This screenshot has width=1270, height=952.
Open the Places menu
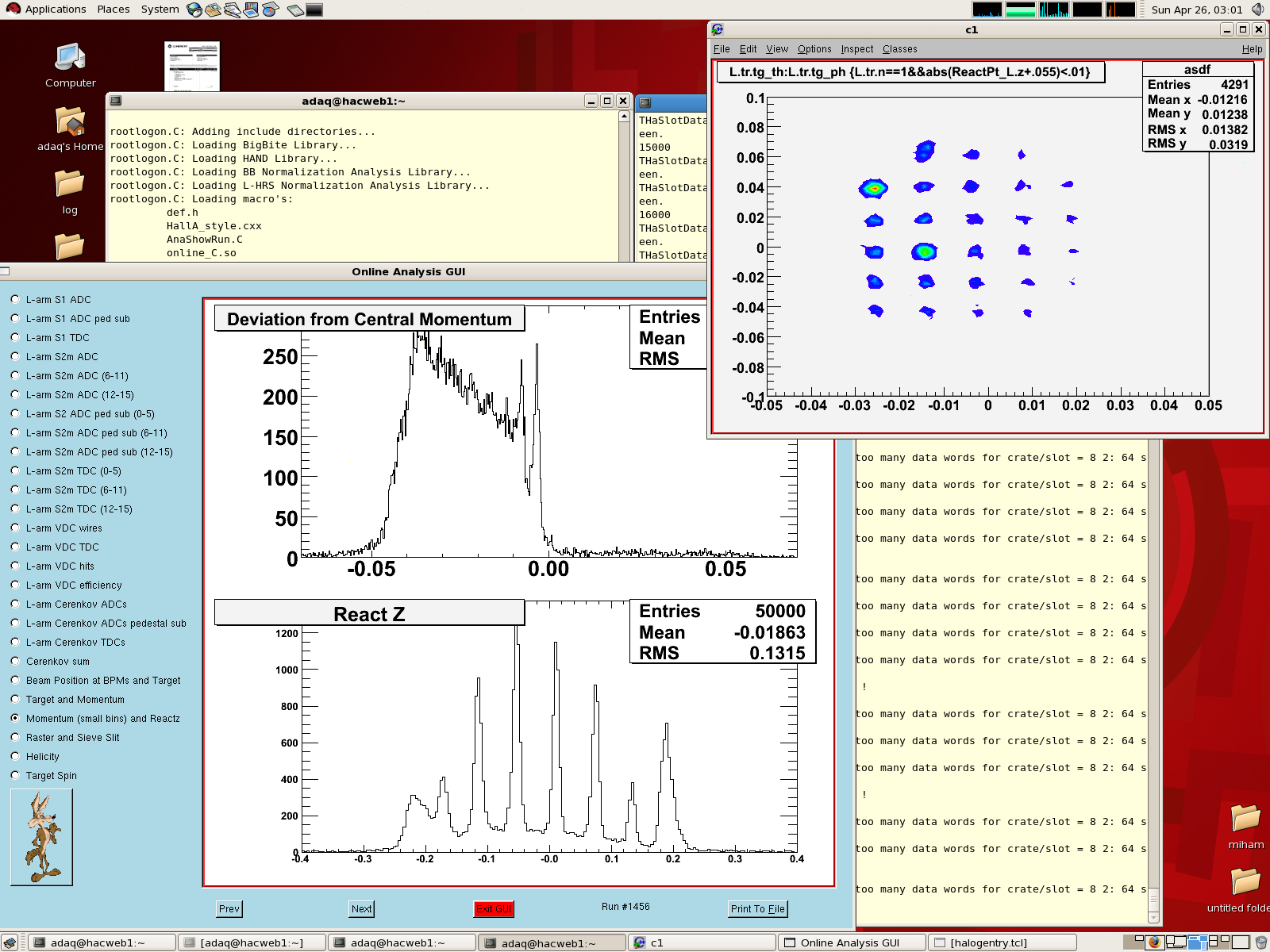pyautogui.click(x=114, y=10)
